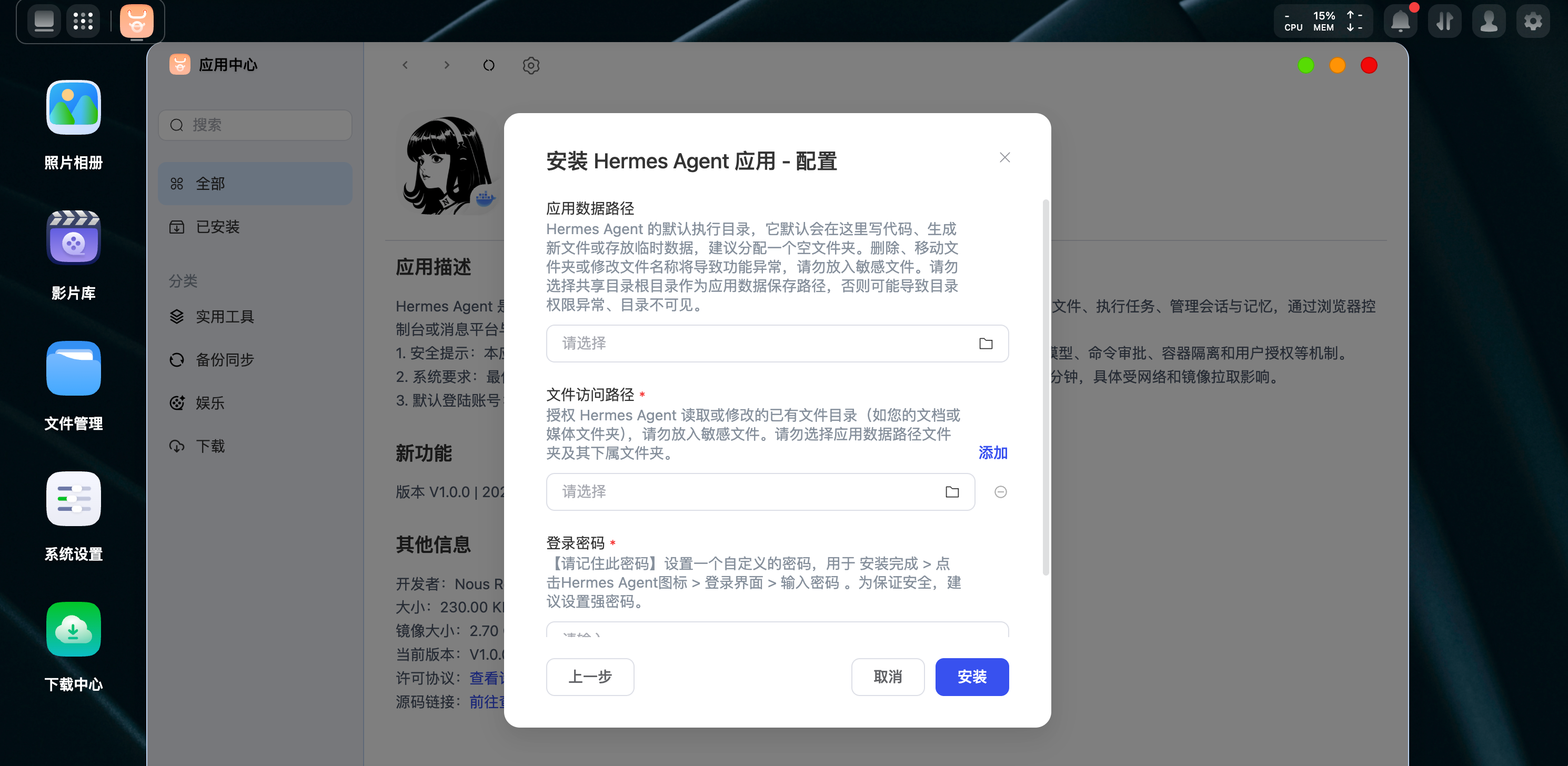The width and height of the screenshot is (1568, 766).
Task: Go forward in App Center
Action: coord(447,65)
